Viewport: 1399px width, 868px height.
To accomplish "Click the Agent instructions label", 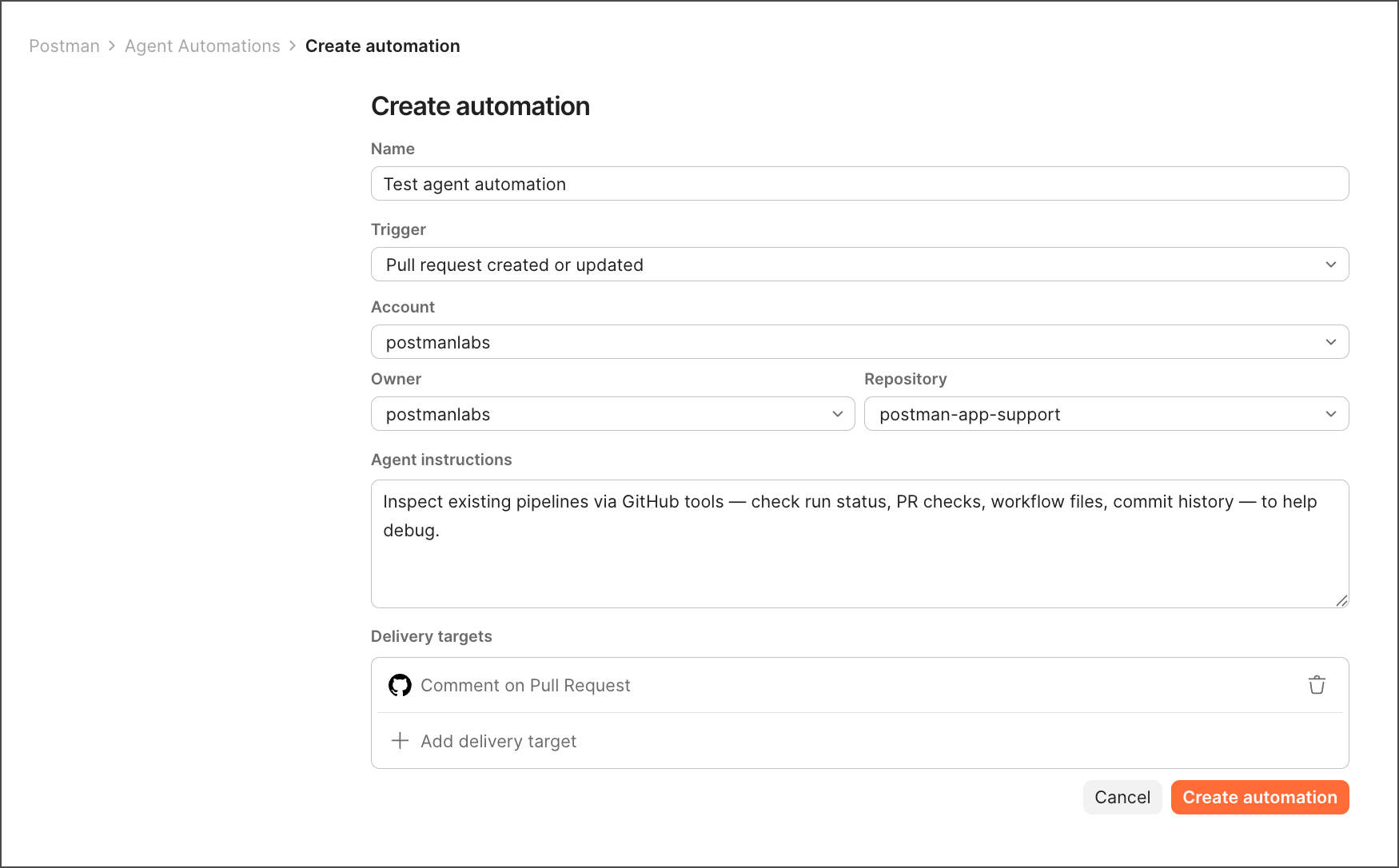I will point(441,460).
